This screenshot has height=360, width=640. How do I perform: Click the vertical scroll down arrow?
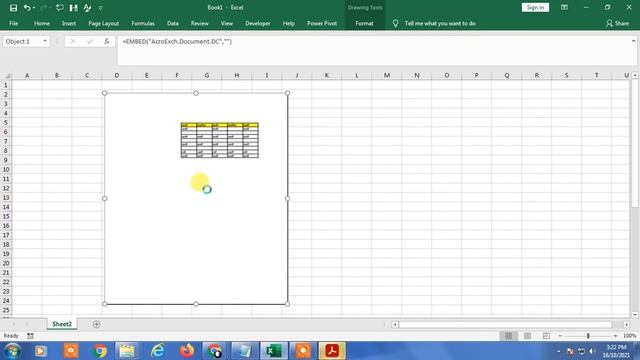tap(635, 315)
